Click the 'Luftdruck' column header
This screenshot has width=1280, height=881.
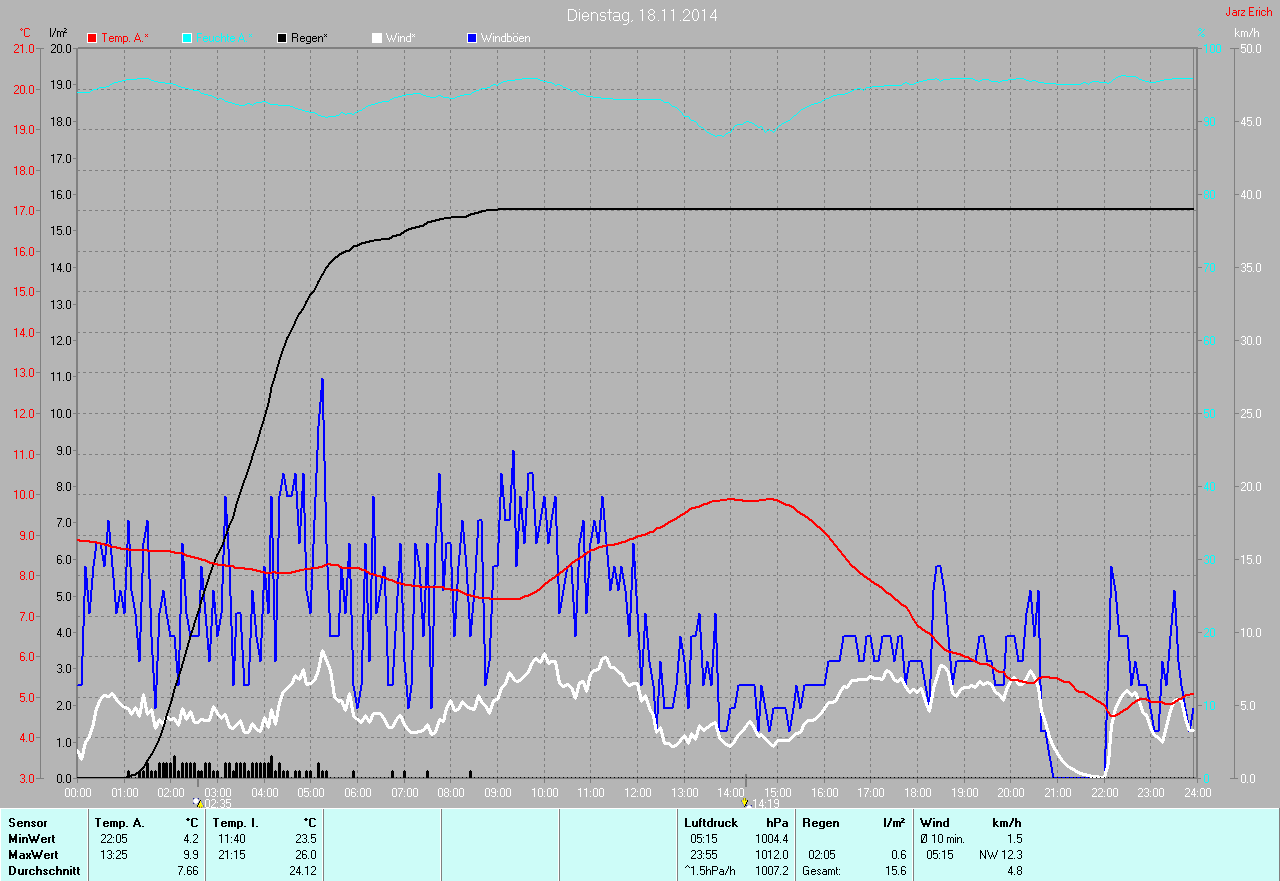pyautogui.click(x=709, y=822)
